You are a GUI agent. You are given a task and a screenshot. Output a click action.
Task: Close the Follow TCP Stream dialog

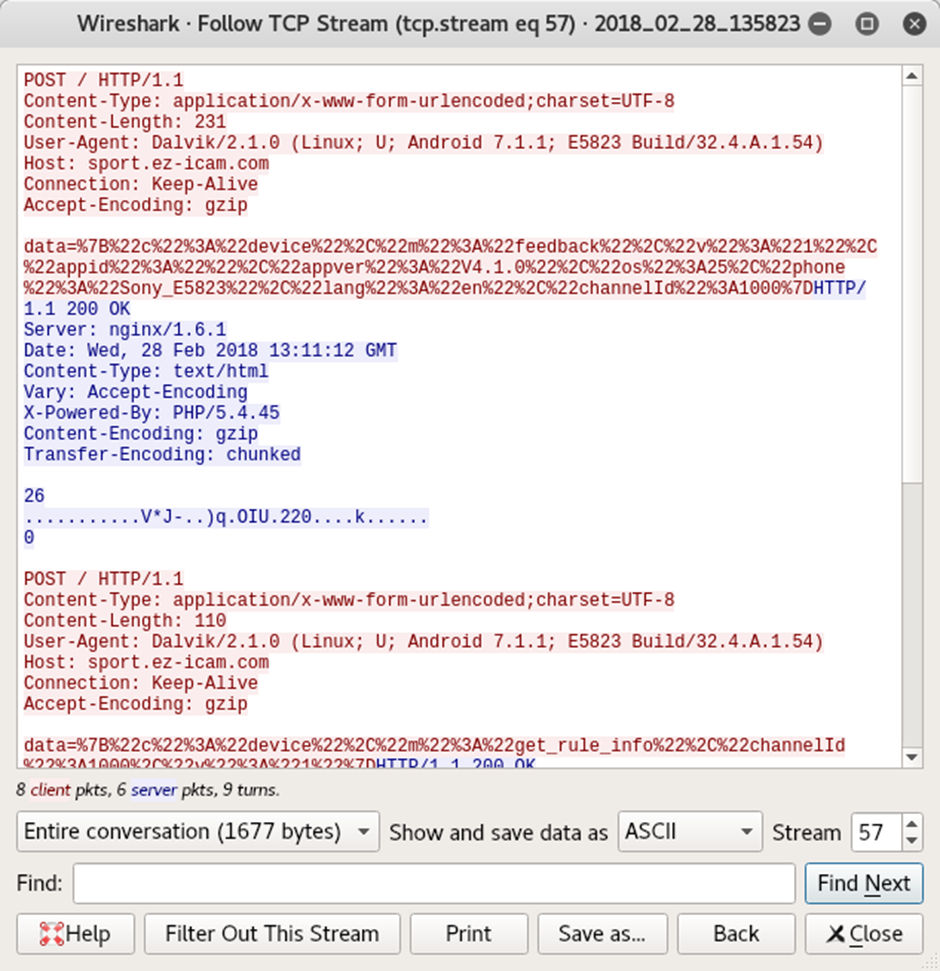pos(864,933)
